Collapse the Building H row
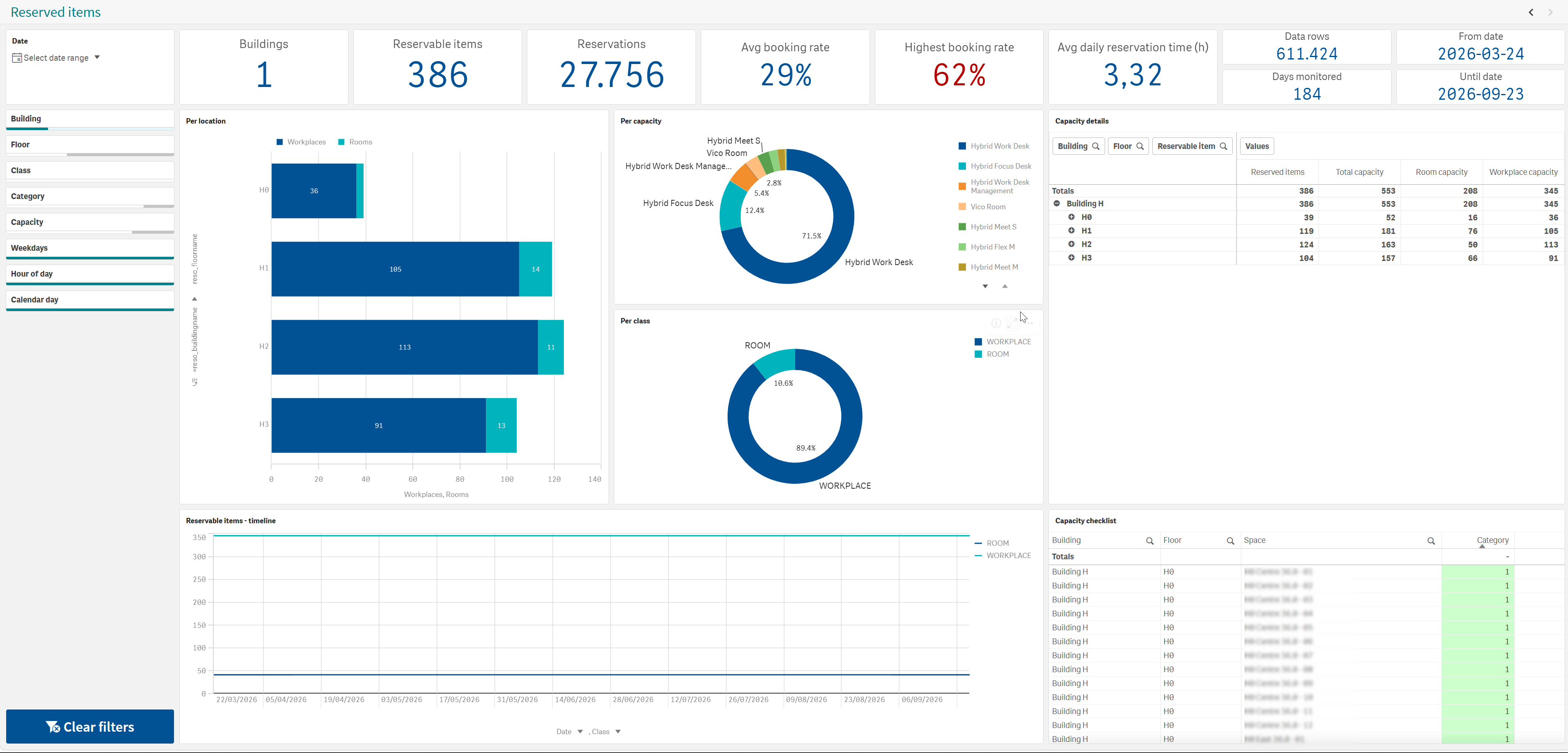Image resolution: width=1568 pixels, height=753 pixels. click(x=1057, y=204)
